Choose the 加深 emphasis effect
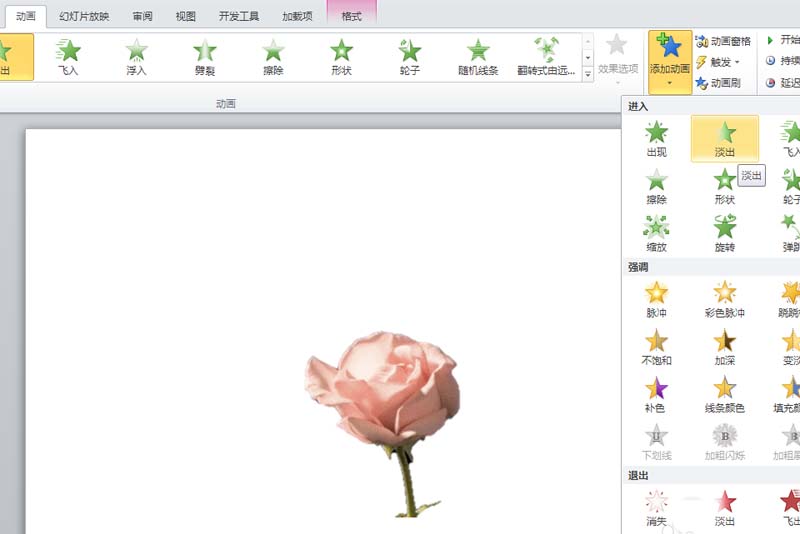The image size is (800, 534). [724, 347]
